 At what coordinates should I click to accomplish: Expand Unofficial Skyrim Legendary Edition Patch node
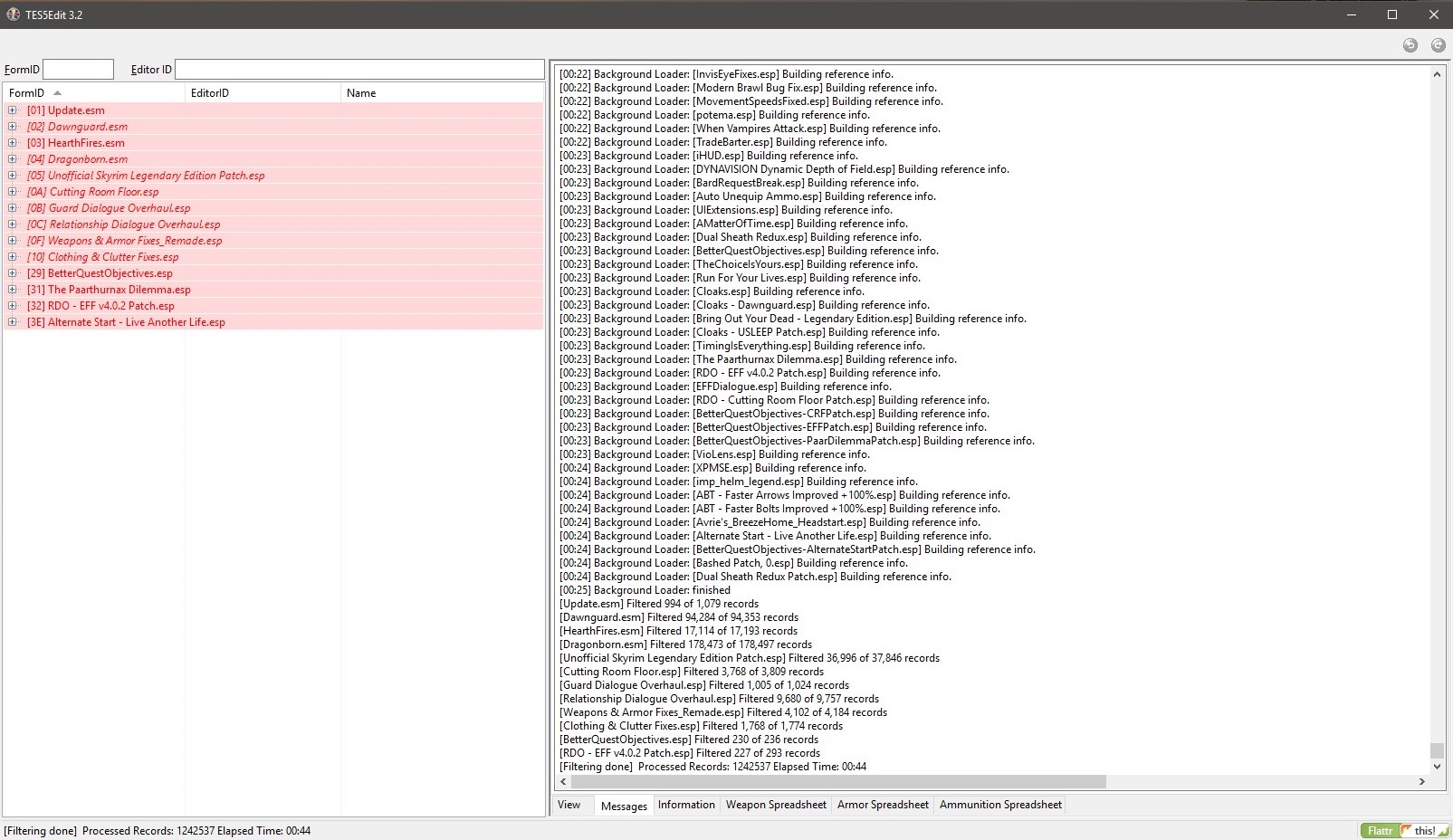click(13, 176)
